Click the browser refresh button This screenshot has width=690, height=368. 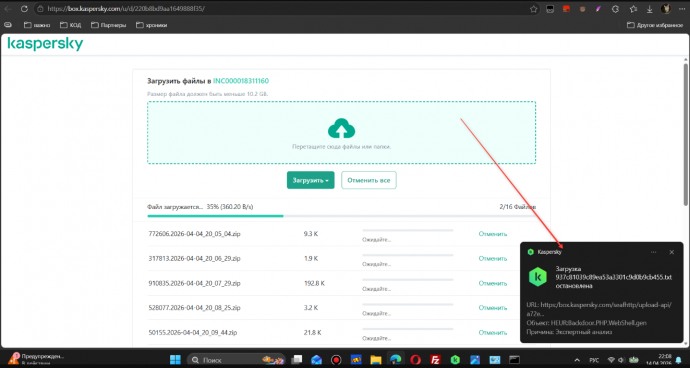click(x=24, y=9)
